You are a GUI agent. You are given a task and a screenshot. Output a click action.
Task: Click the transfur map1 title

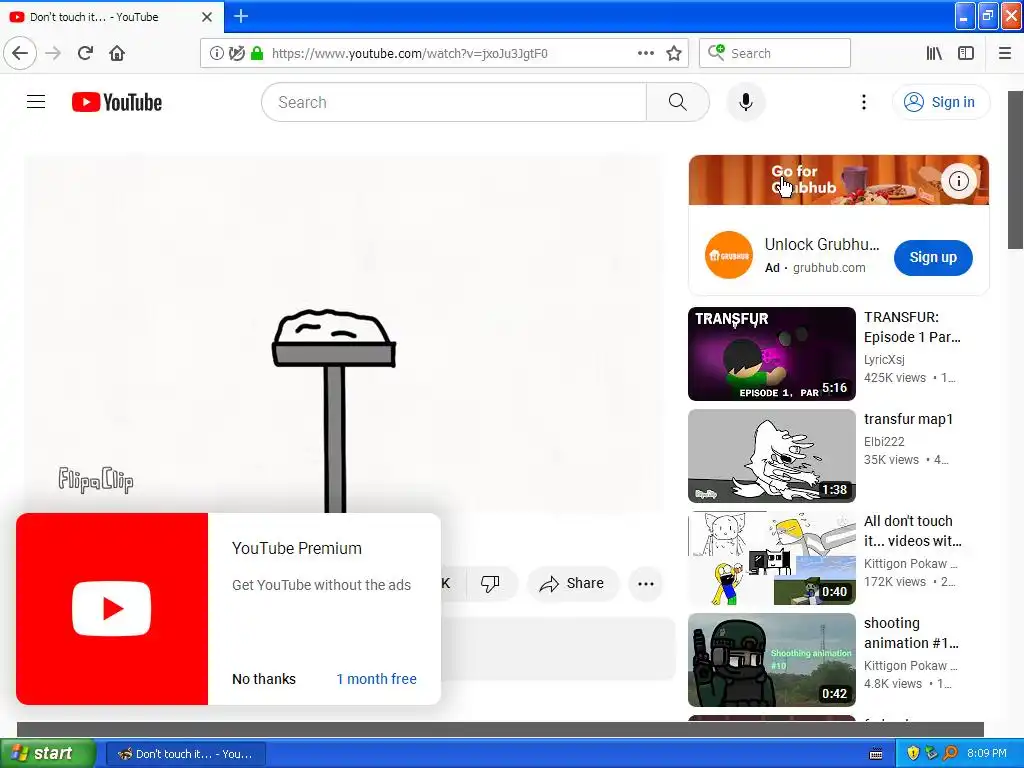[x=908, y=419]
